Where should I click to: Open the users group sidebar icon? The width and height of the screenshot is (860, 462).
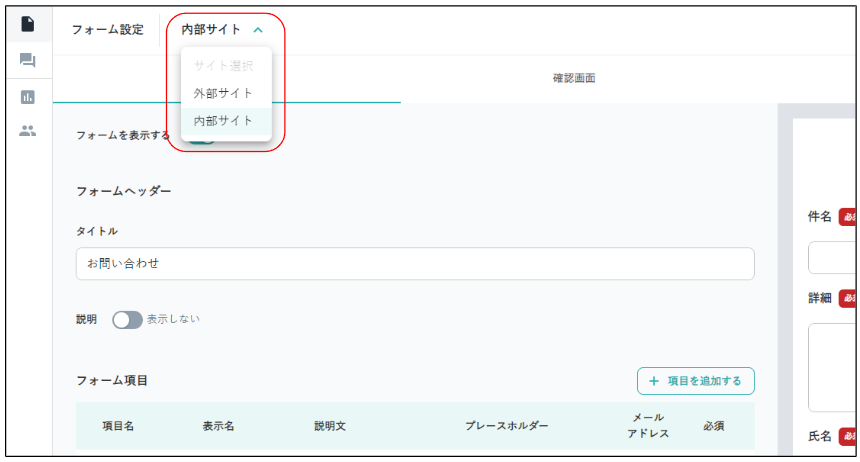click(28, 130)
